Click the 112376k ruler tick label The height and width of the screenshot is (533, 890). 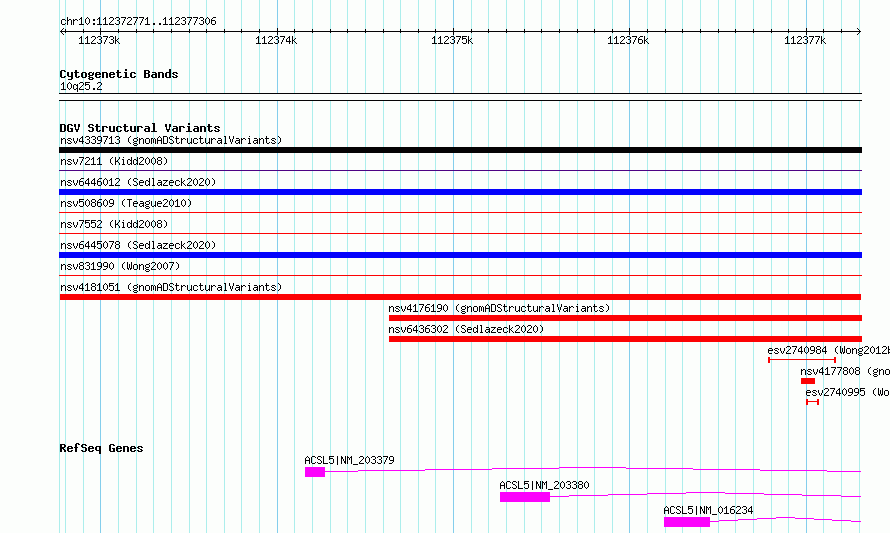628,40
